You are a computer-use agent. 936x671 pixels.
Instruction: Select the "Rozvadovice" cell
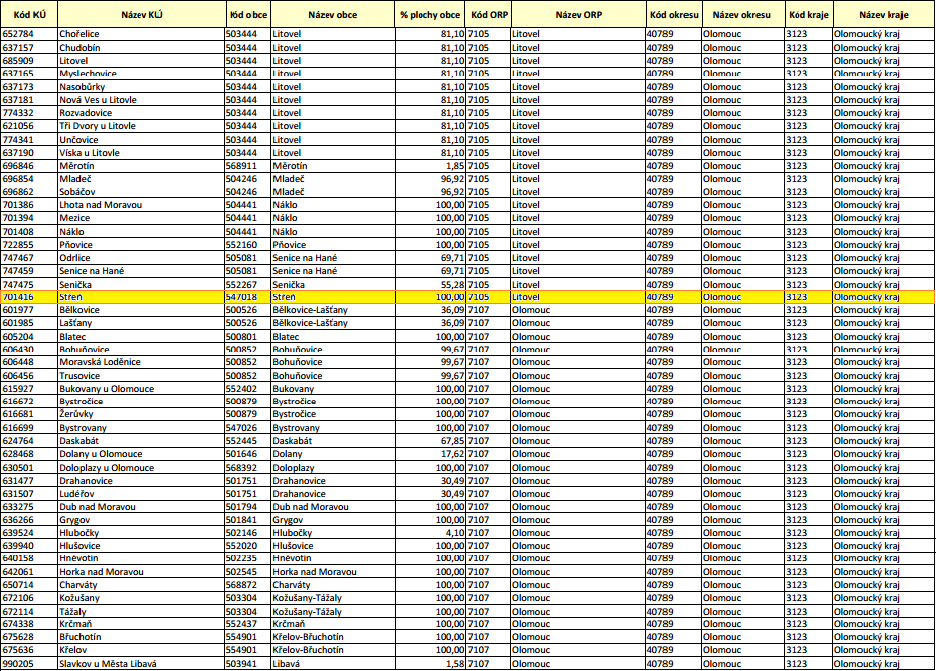coord(141,113)
